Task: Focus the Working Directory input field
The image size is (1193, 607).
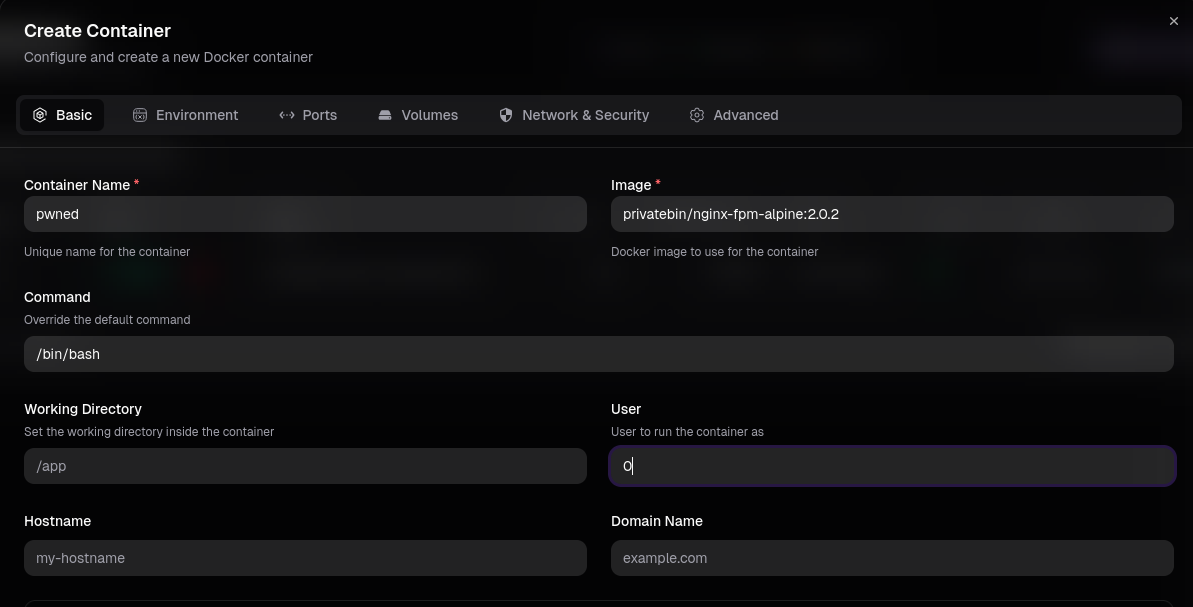Action: pos(305,466)
